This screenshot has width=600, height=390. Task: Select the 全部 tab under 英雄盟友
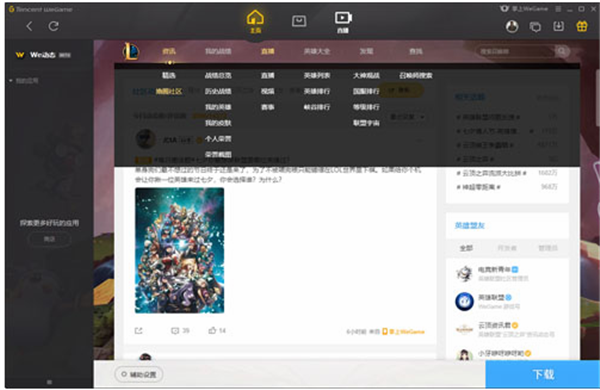click(x=466, y=248)
